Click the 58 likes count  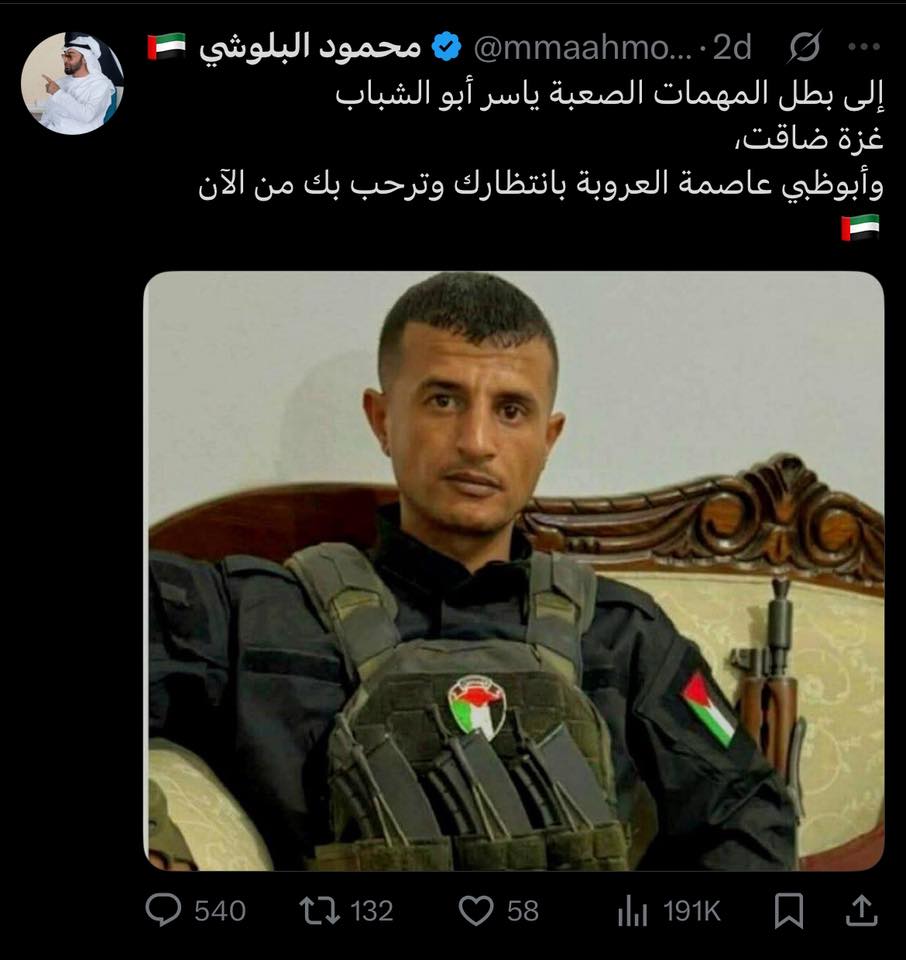523,911
